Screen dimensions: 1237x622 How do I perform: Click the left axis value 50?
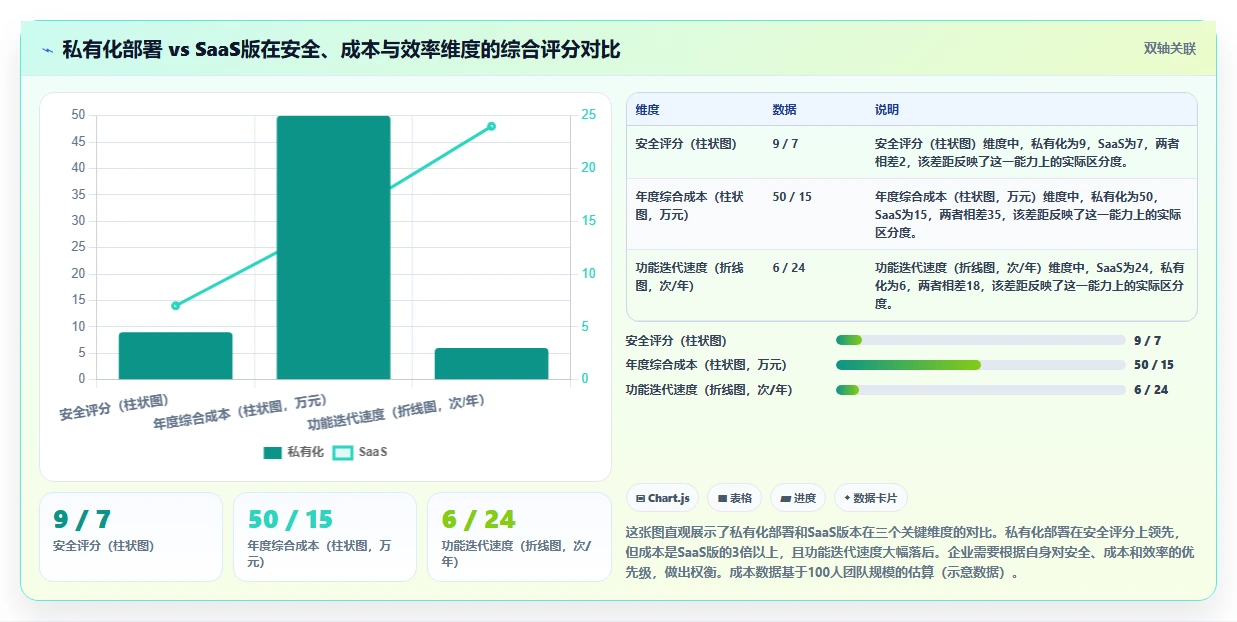79,115
